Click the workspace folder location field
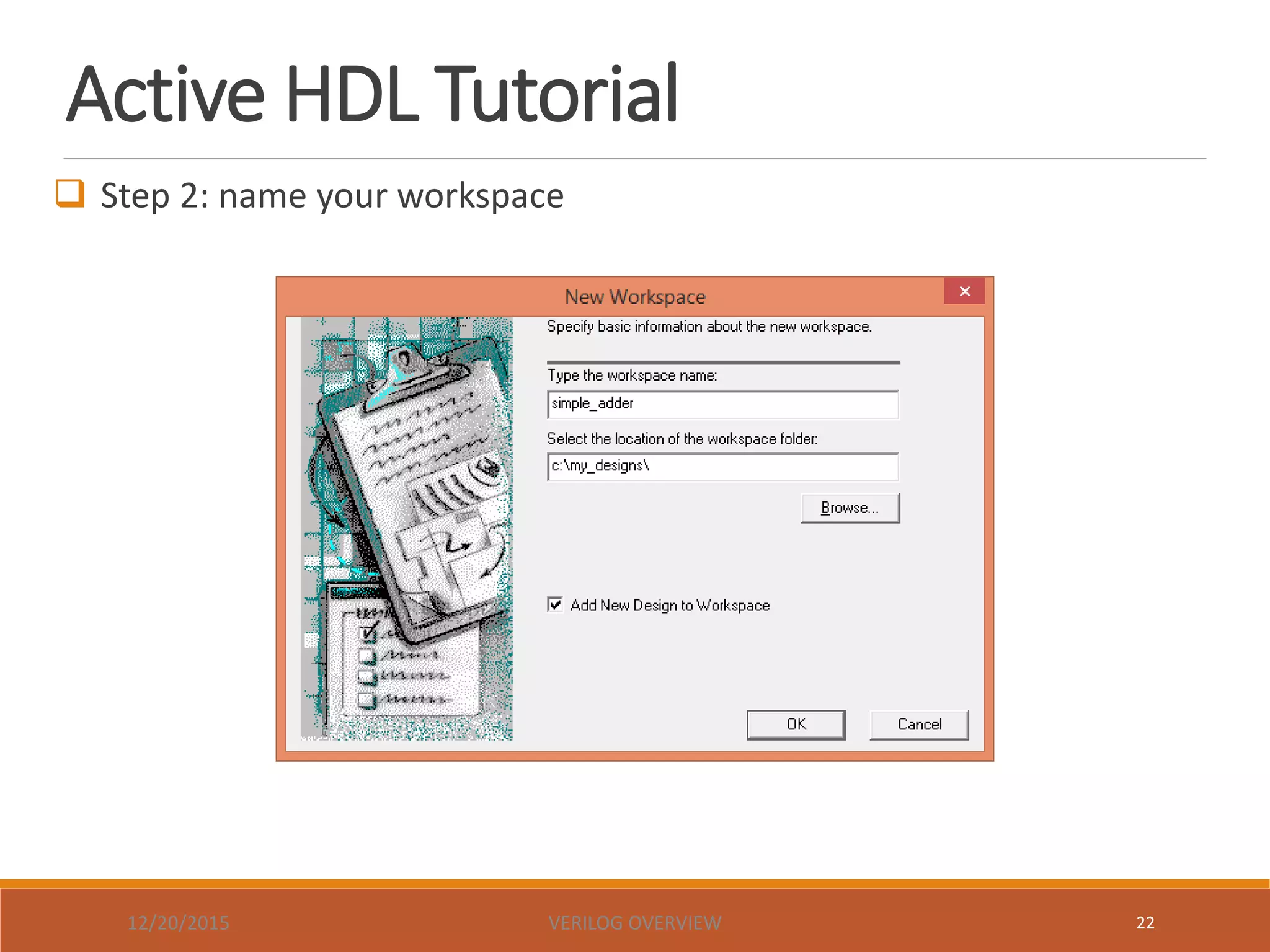Screen dimensions: 1270x952 coord(723,466)
